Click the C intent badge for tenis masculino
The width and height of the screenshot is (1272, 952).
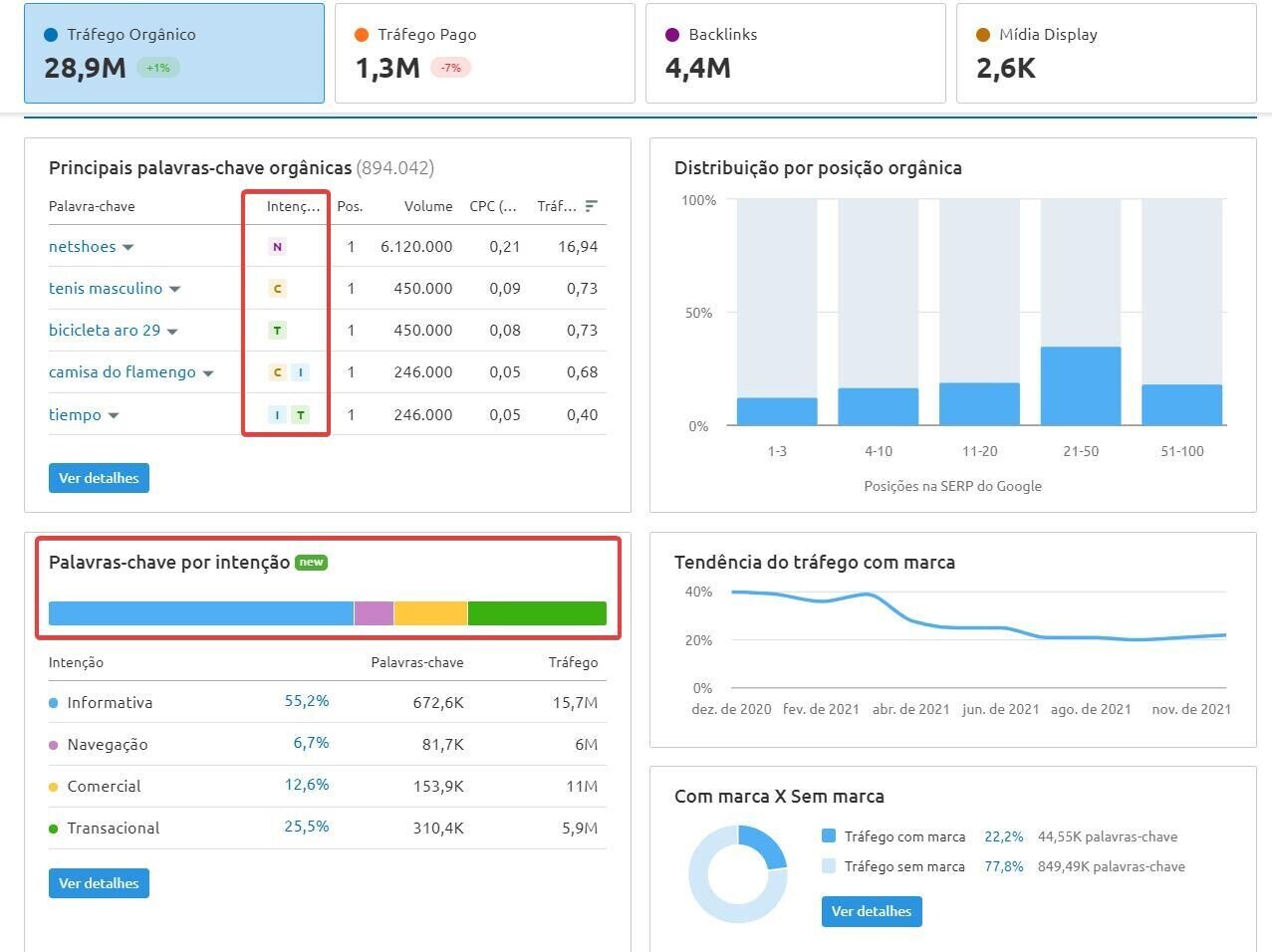tap(277, 289)
